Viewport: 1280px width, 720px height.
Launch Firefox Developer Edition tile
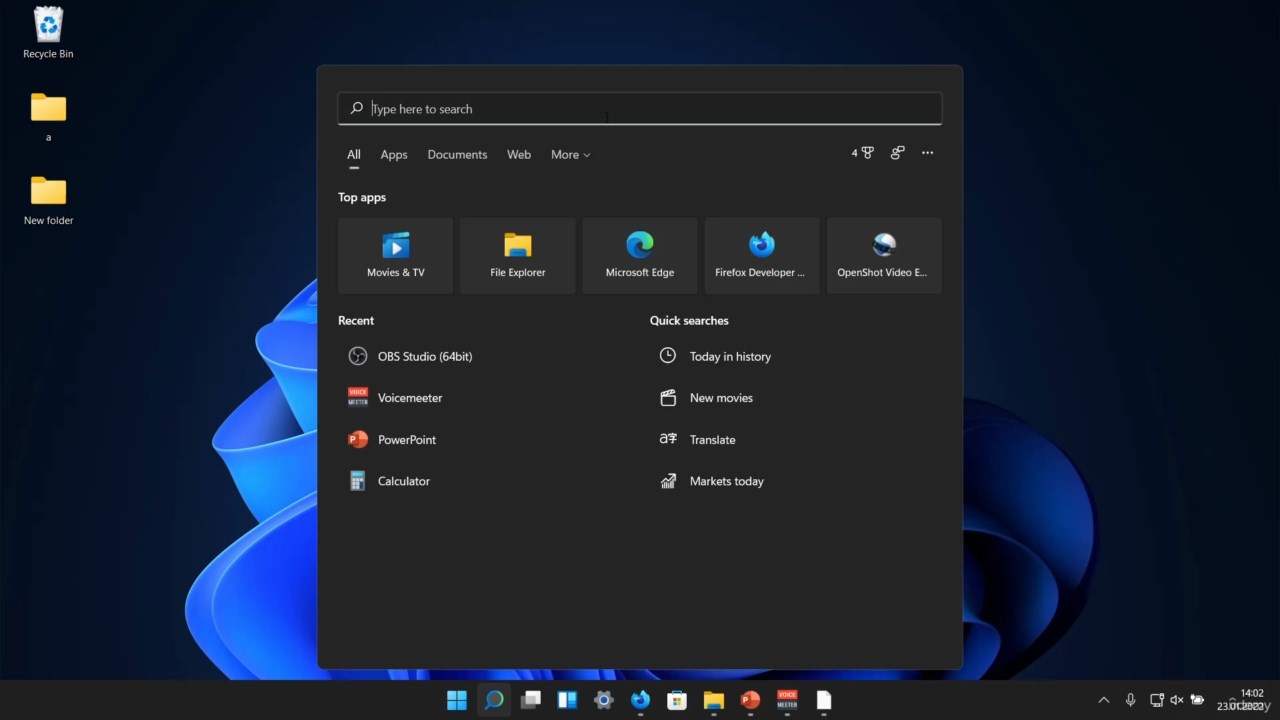click(x=761, y=255)
